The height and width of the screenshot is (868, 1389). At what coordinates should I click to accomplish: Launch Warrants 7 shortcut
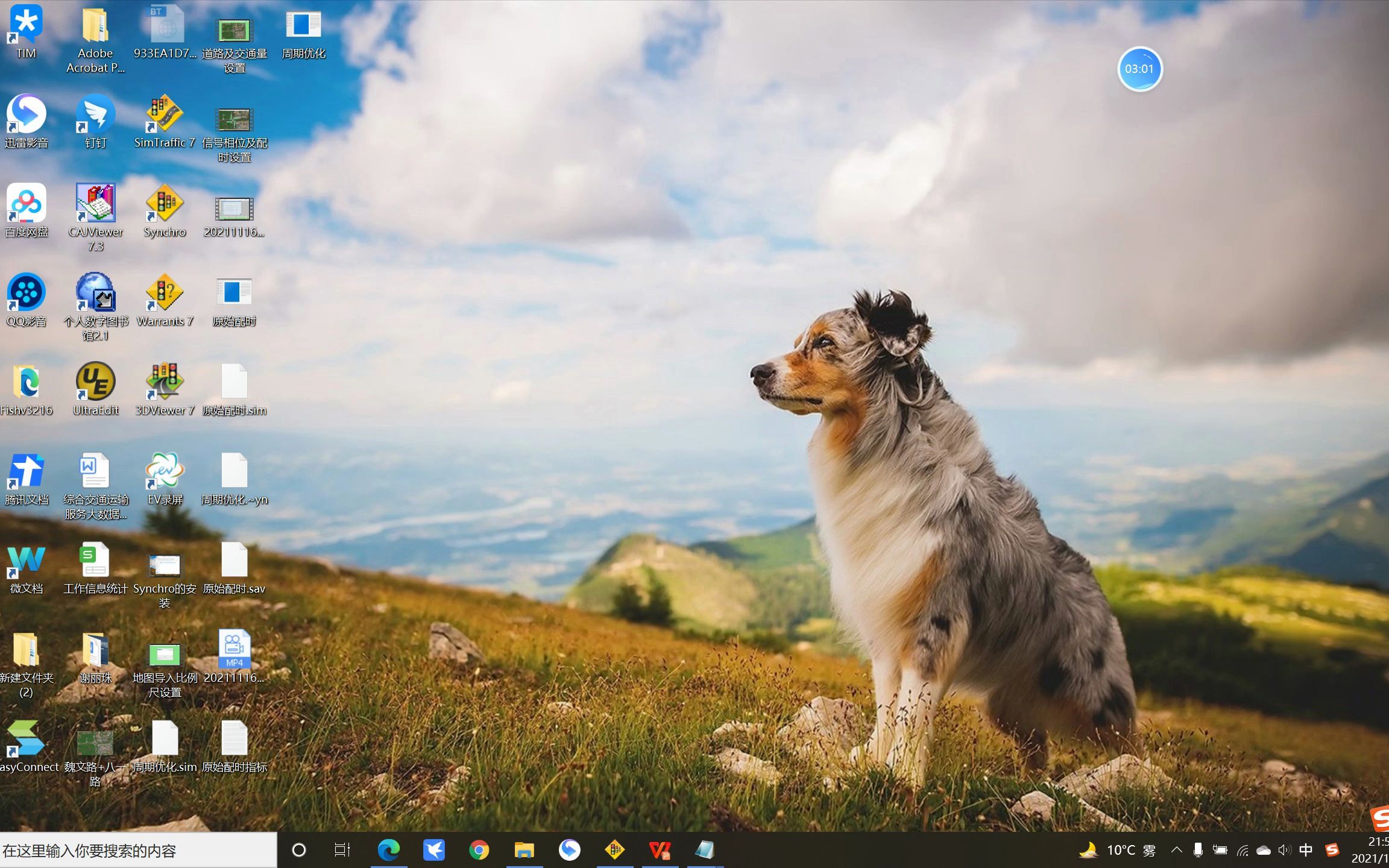tap(165, 299)
